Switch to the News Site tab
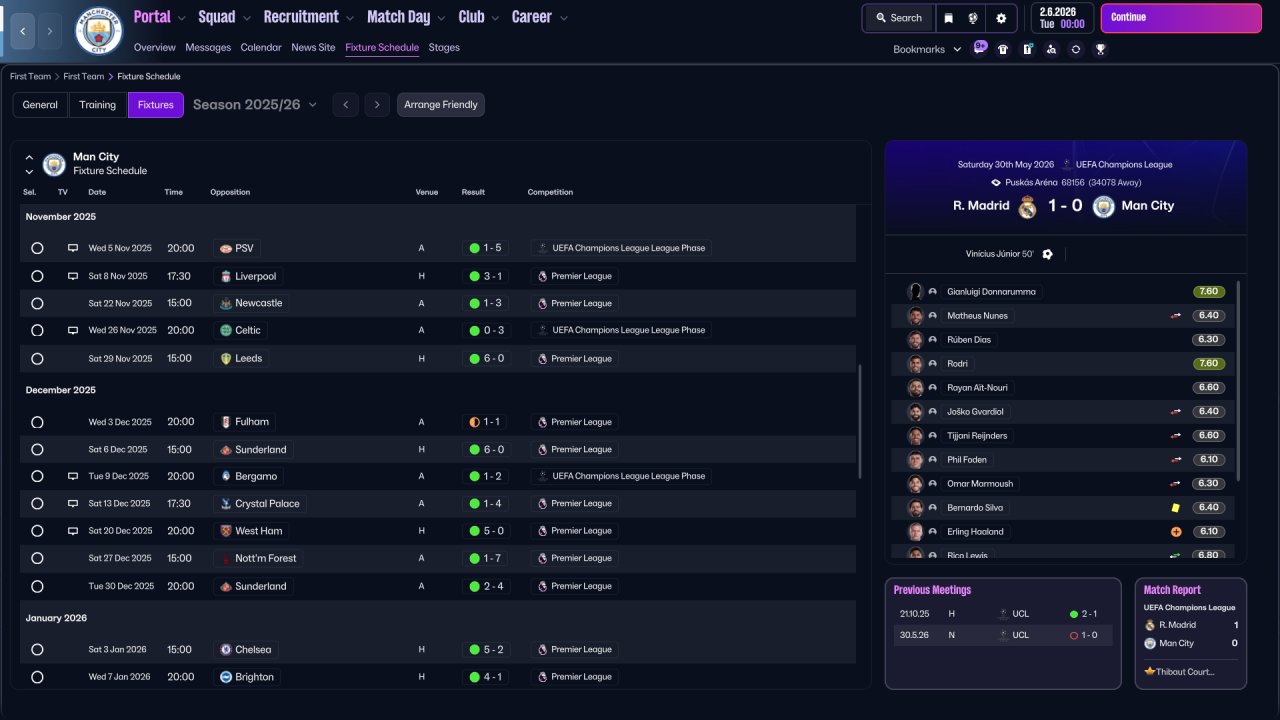The height and width of the screenshot is (720, 1280). (x=313, y=48)
